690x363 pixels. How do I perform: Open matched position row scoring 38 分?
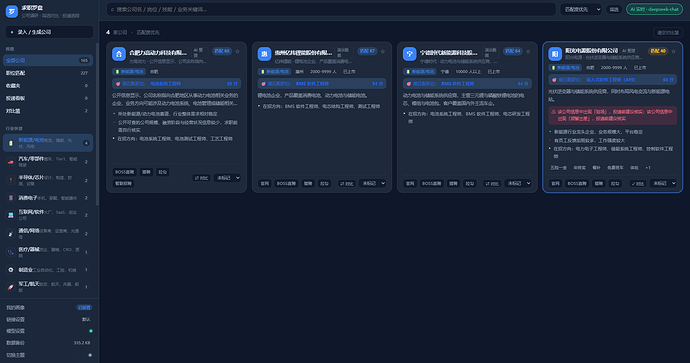pos(176,84)
